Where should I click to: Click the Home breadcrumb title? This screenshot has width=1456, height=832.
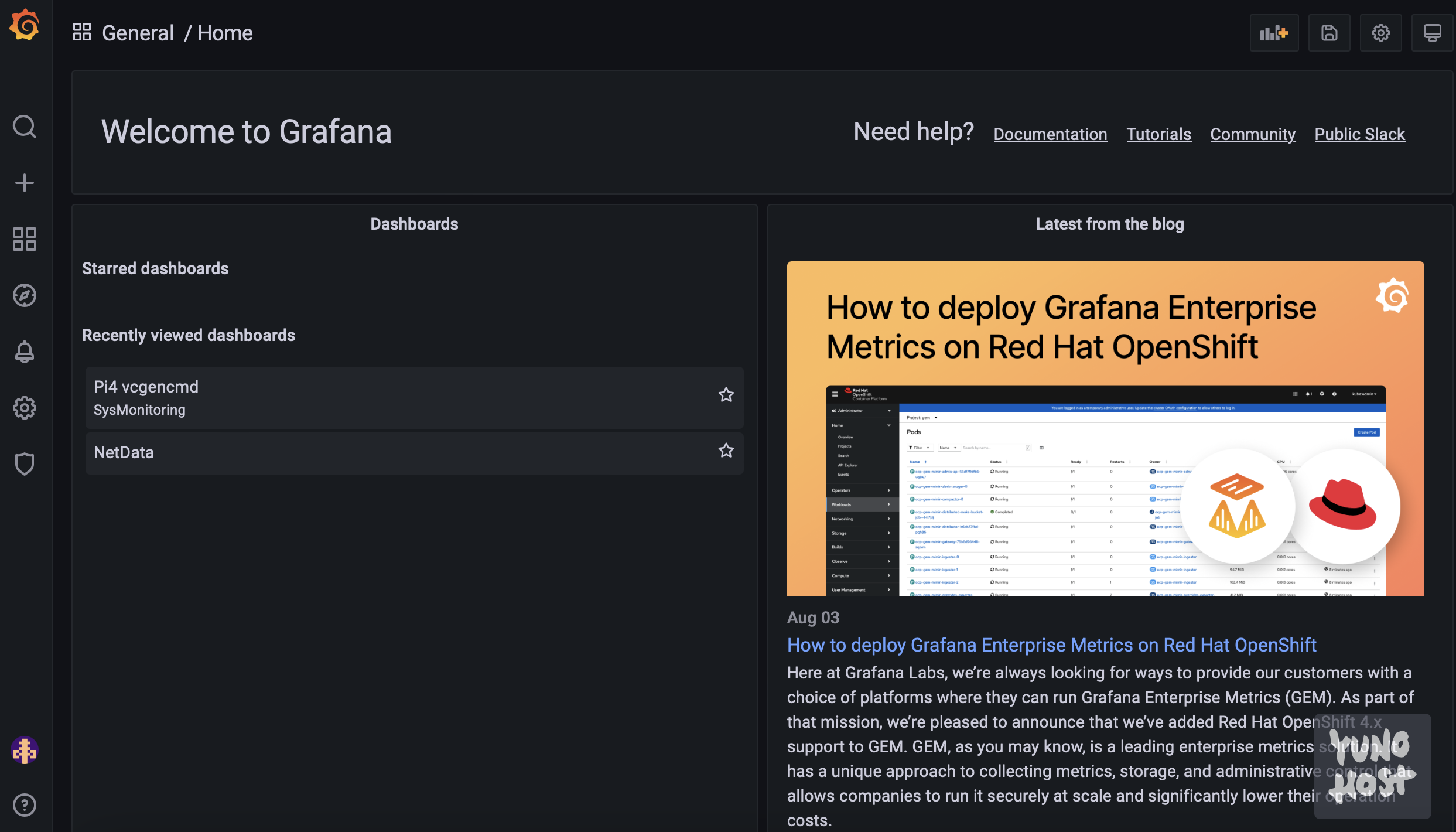(x=225, y=33)
